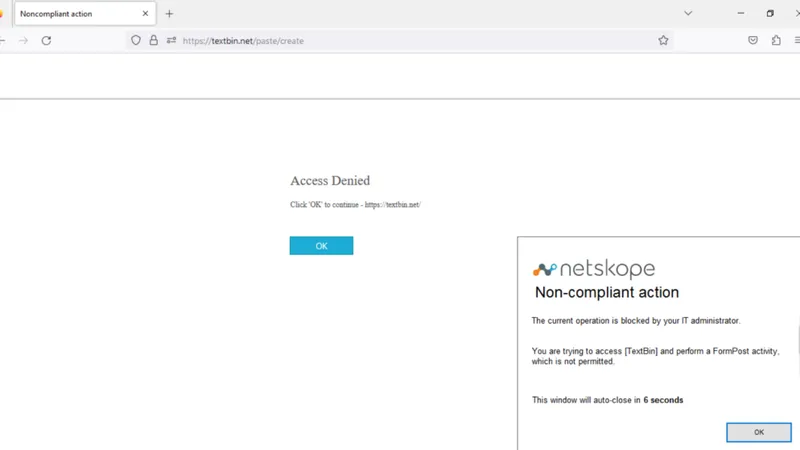Bookmark this page with the star icon
The width and height of the screenshot is (800, 450).
(x=663, y=40)
